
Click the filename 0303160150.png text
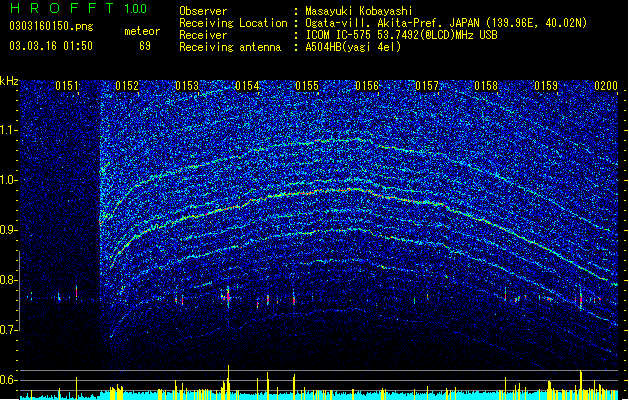pos(51,26)
